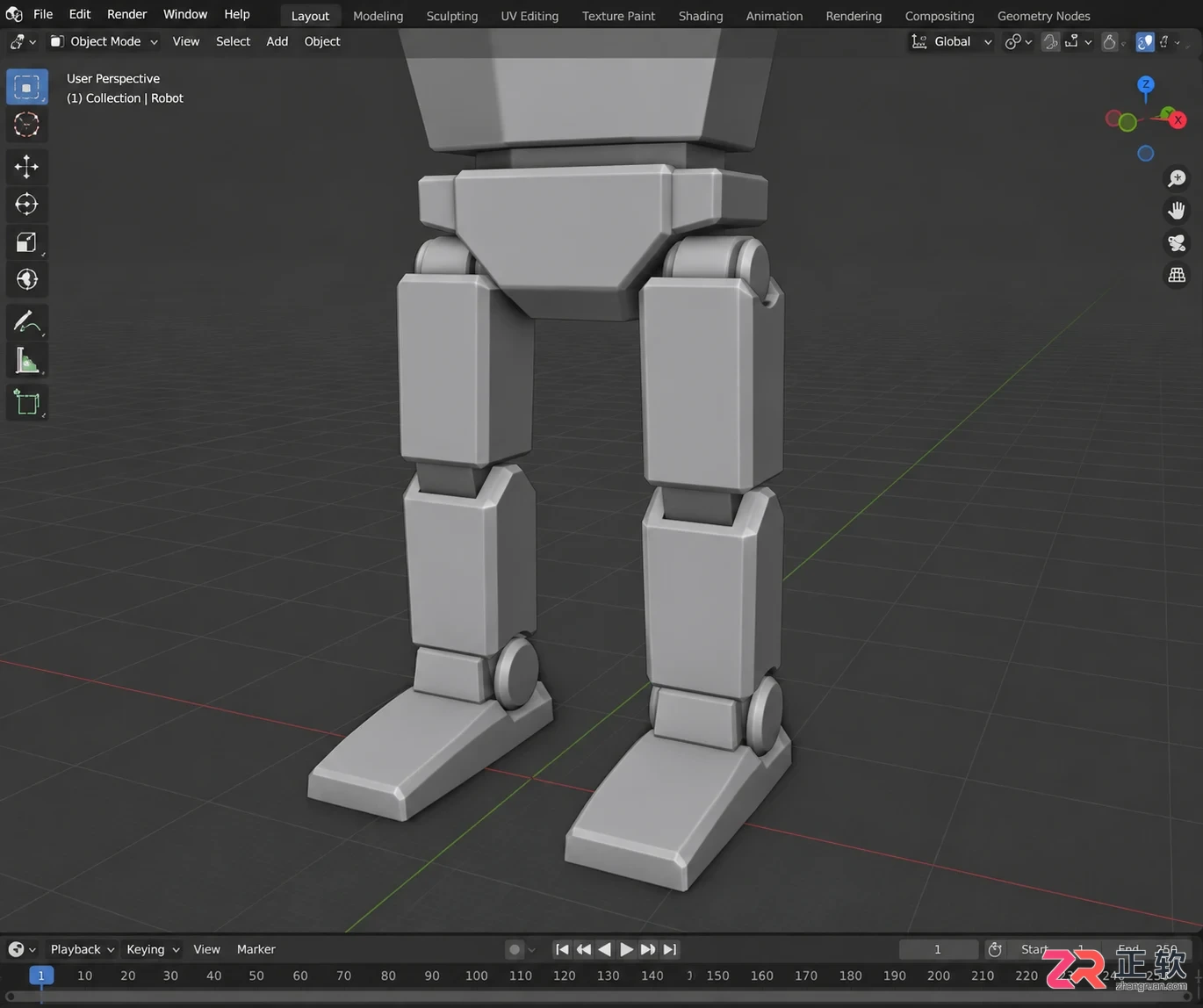Screen dimensions: 1203x1008
Task: Open the timeline Marker menu
Action: point(256,949)
